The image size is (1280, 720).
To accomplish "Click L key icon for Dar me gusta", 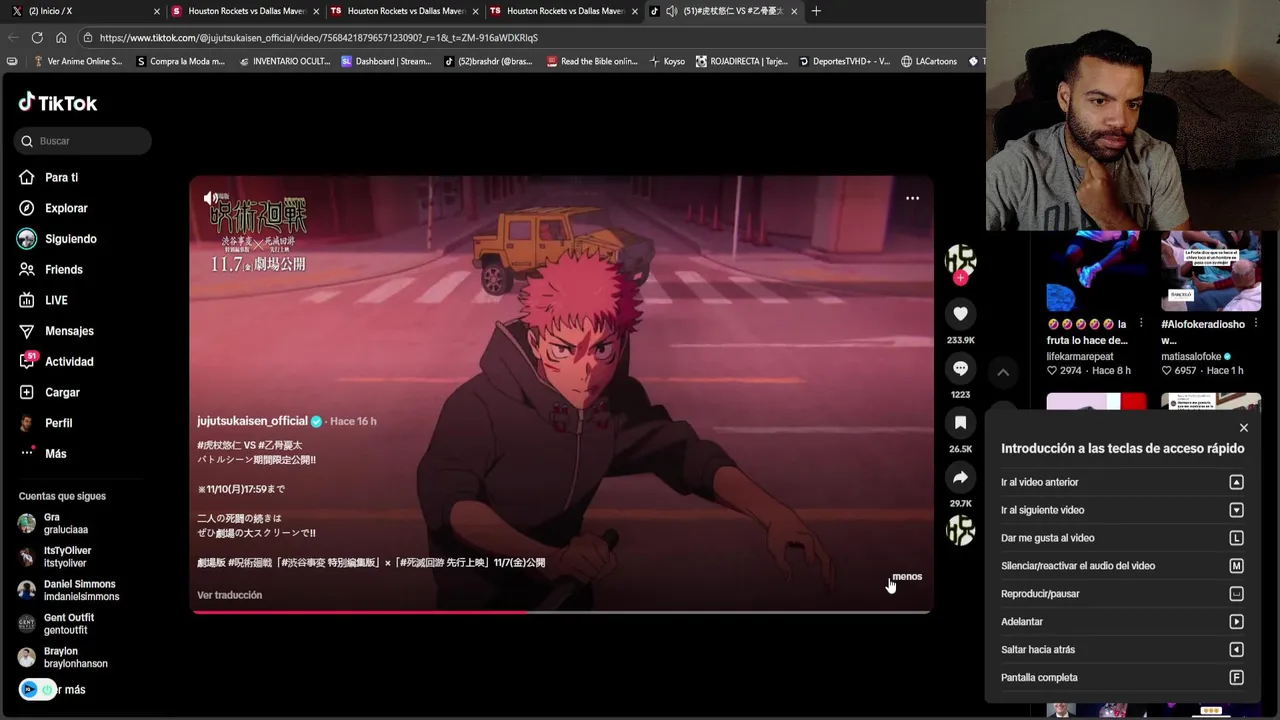I will (1236, 538).
